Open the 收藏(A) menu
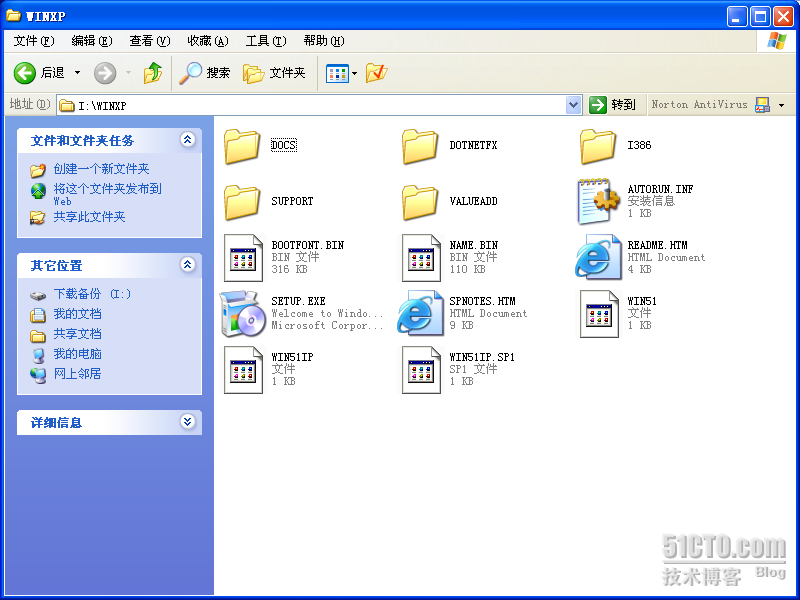 [208, 41]
